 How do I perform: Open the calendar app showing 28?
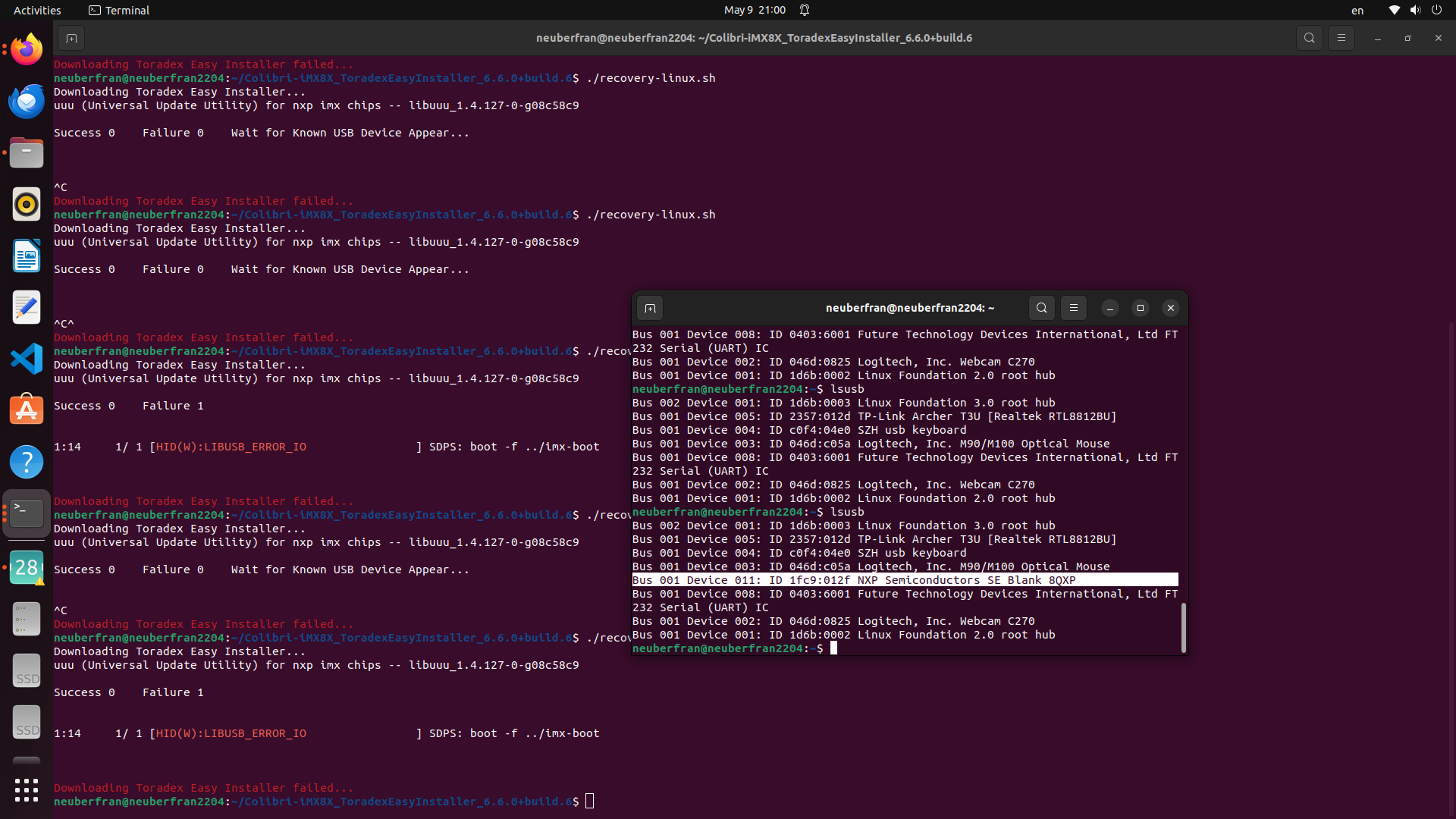point(27,567)
